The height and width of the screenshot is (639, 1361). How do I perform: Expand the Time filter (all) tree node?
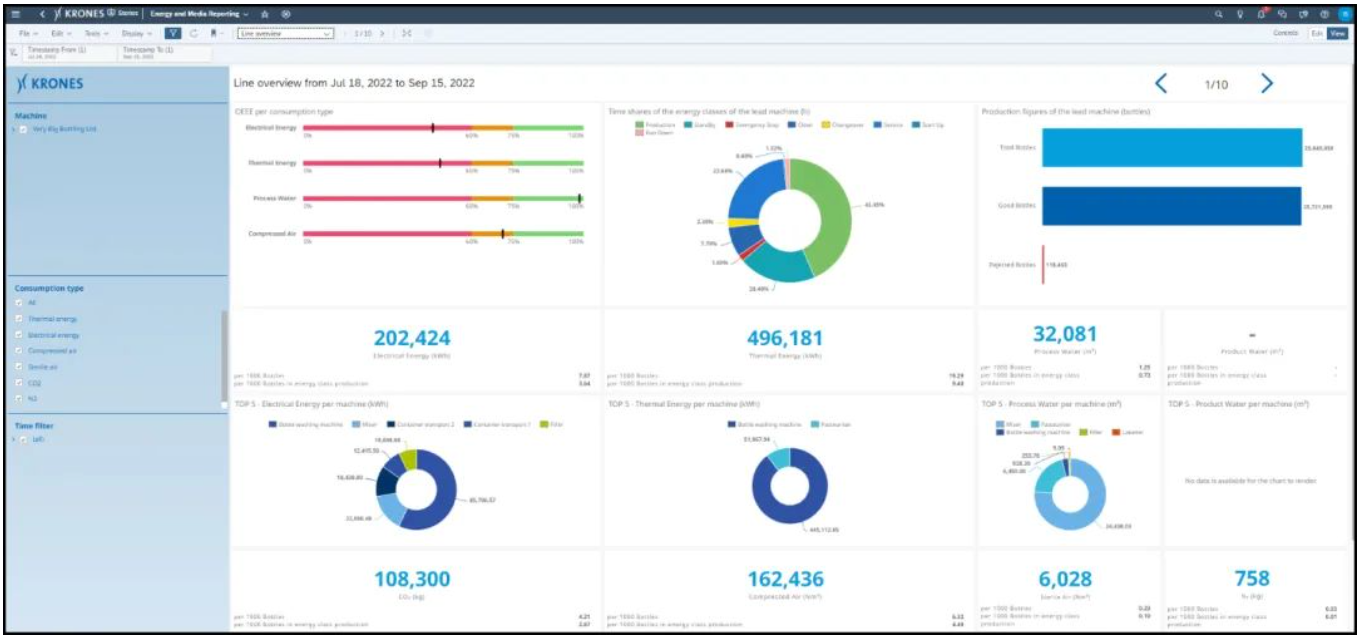[13, 439]
